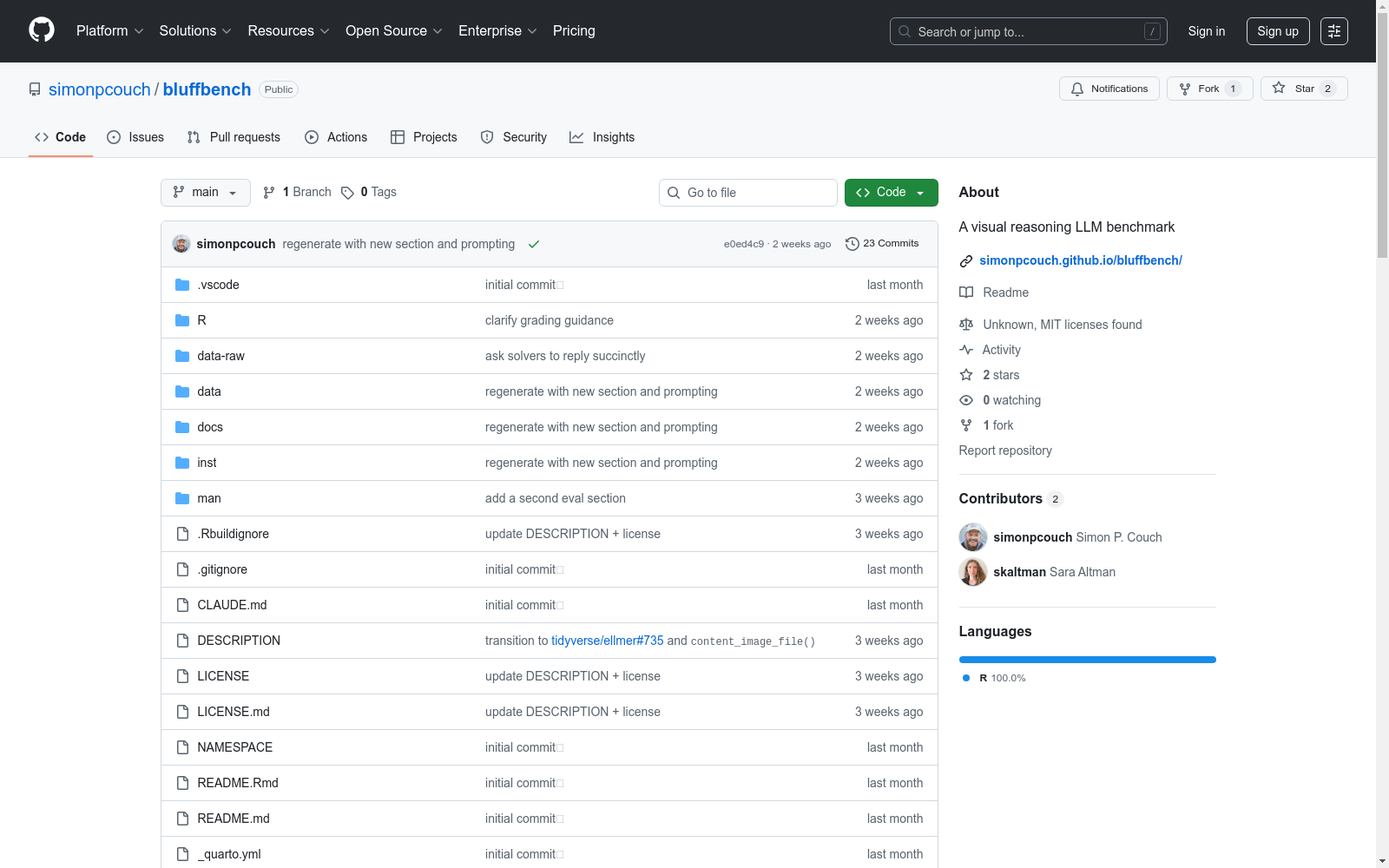Click the GitHub logo icon

[42, 30]
